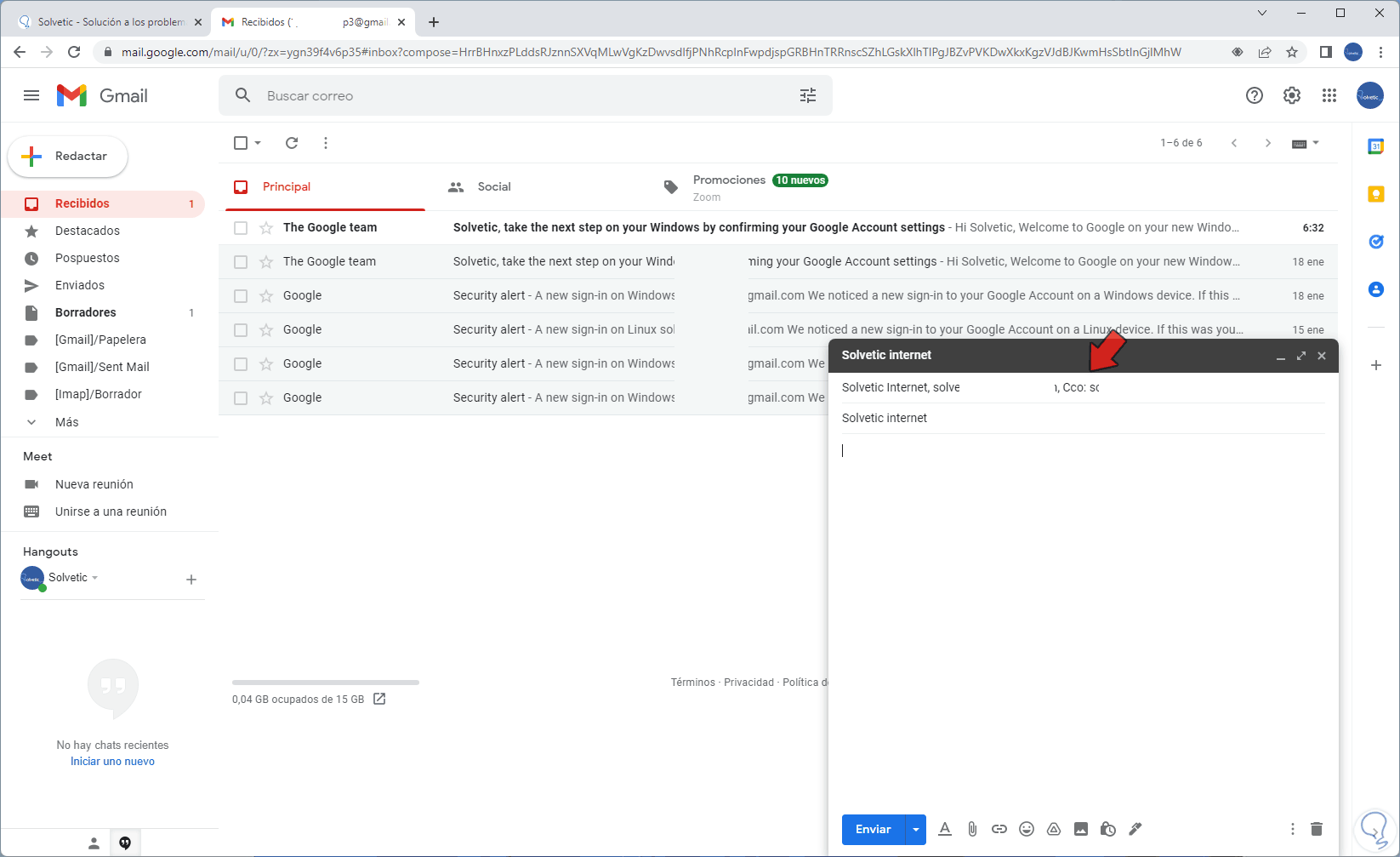The width and height of the screenshot is (1400, 857).
Task: Click the Redactar compose button
Action: 68,157
